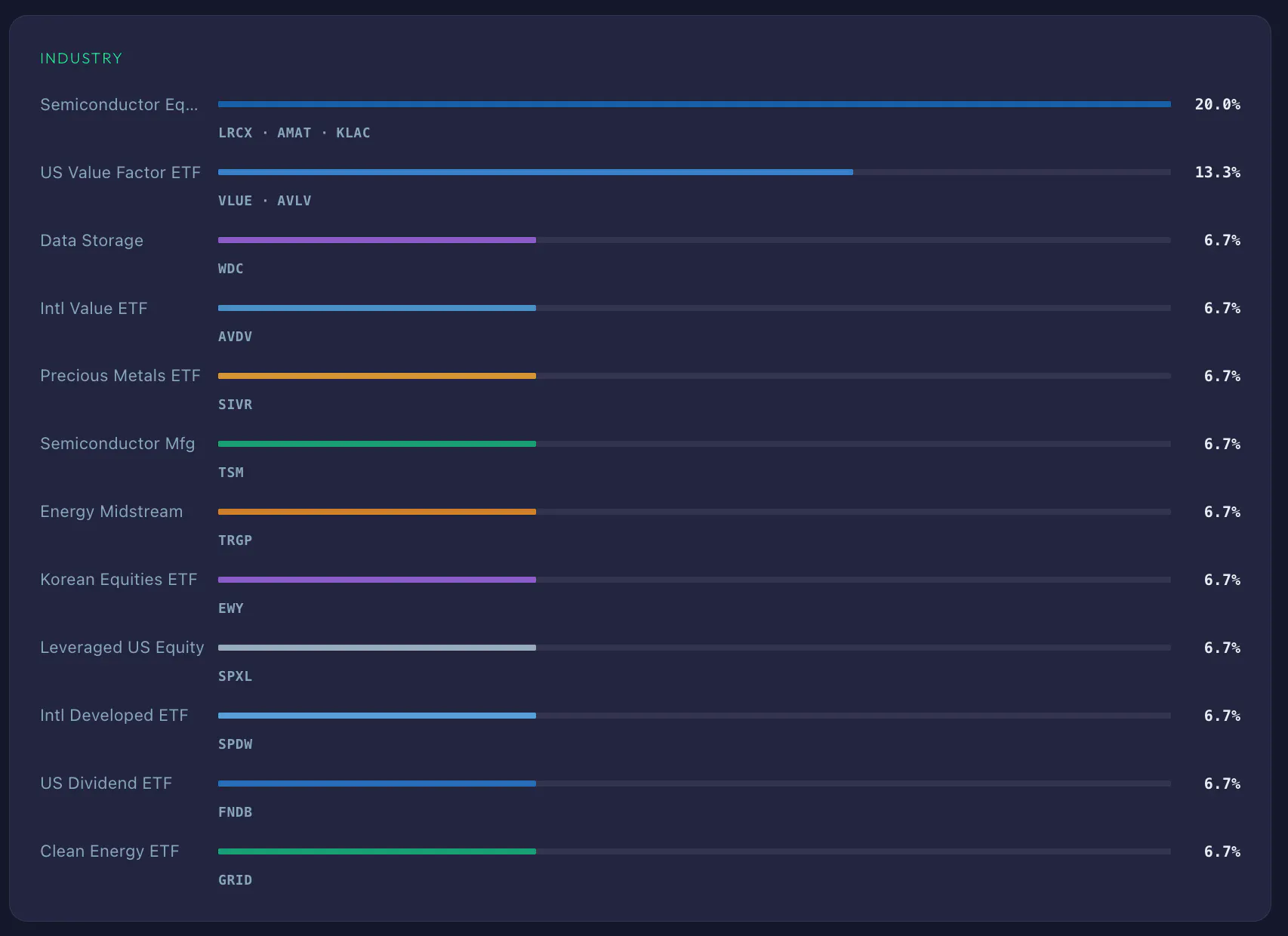Click the Intl Developed ETF allocation bar
This screenshot has height=936, width=1288.
click(377, 716)
